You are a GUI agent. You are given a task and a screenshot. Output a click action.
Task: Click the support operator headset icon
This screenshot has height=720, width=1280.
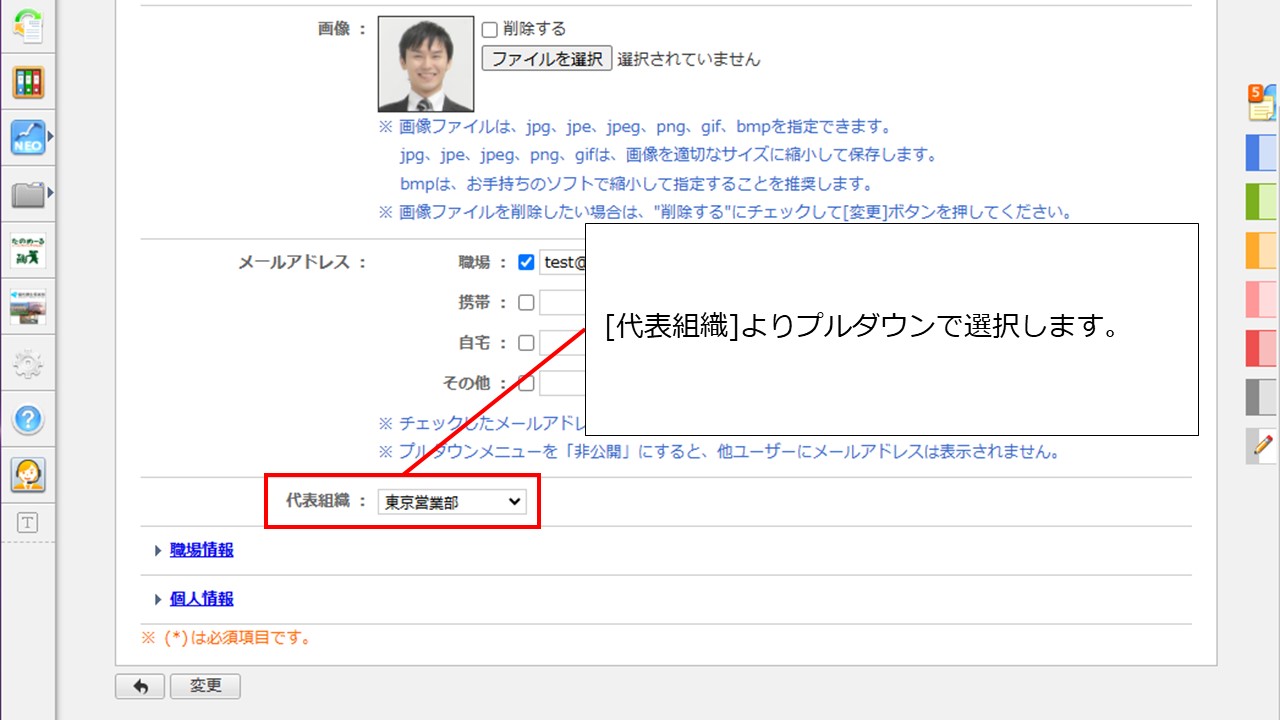[28, 475]
